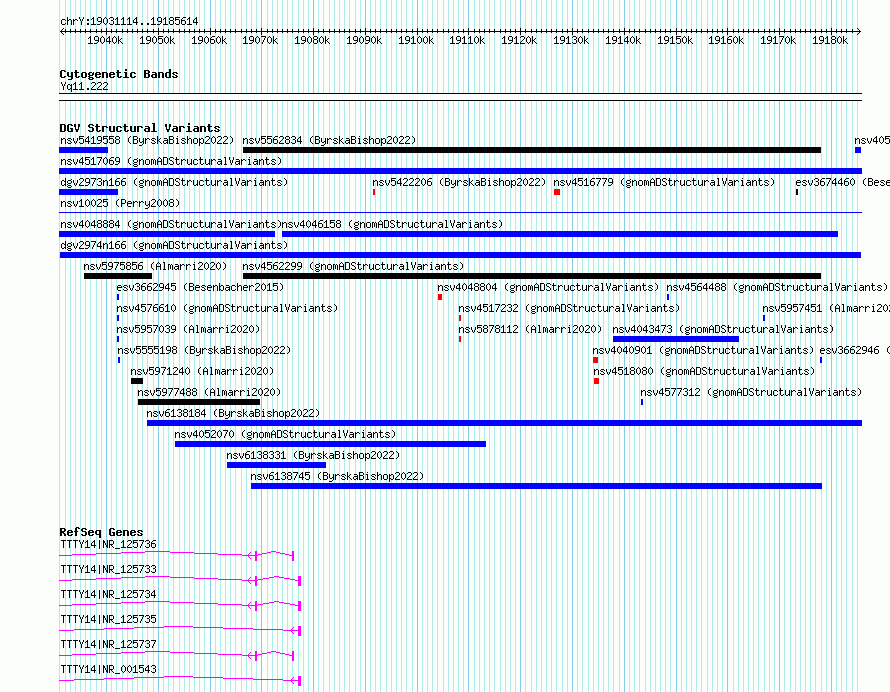Click TTTY14|NR_125733 transcript label

pyautogui.click(x=108, y=569)
